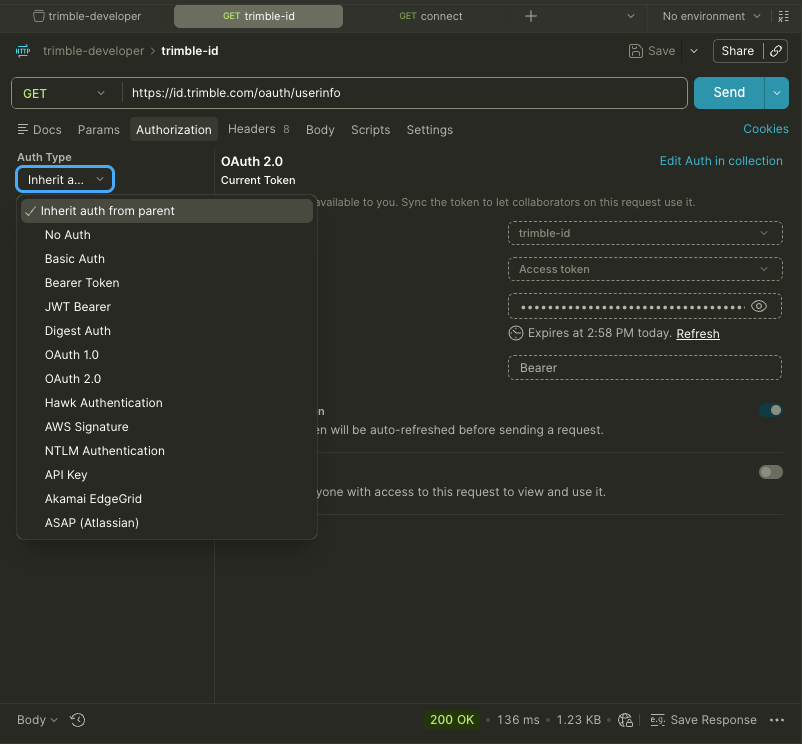Expand the GET method dropdown
Screen dimensions: 802x744
(64, 94)
